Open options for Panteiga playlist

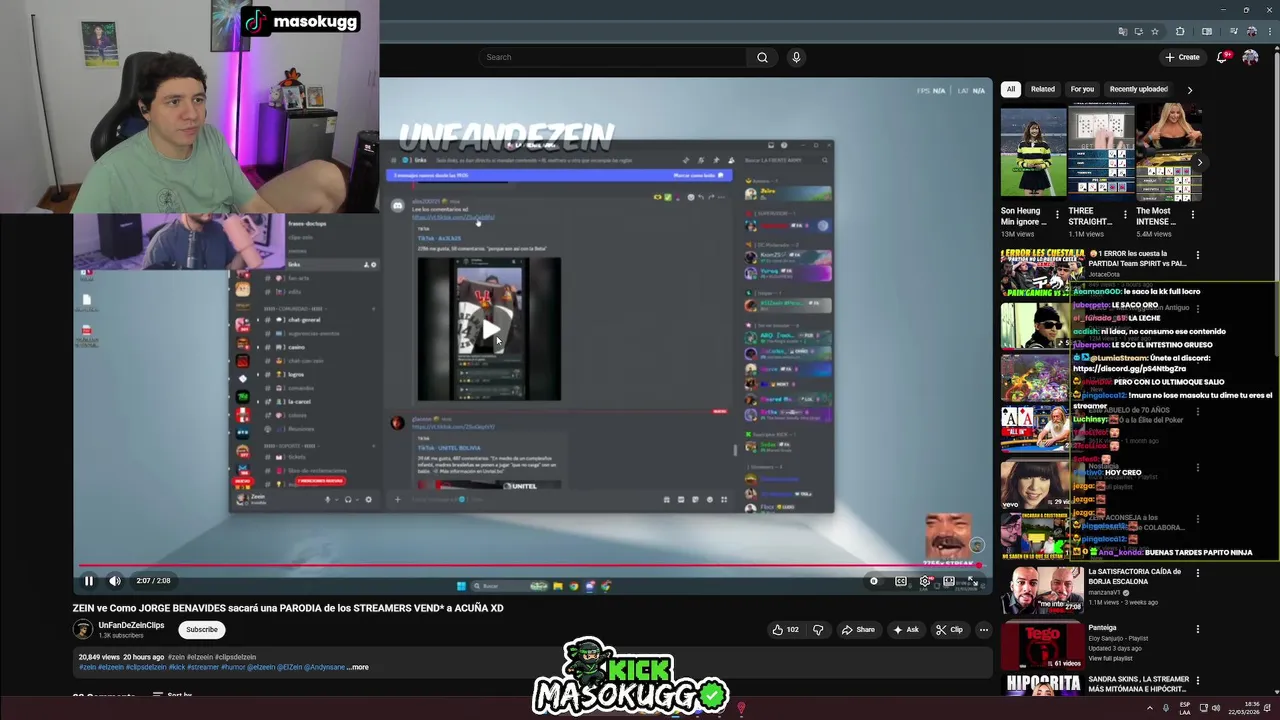coord(1198,630)
